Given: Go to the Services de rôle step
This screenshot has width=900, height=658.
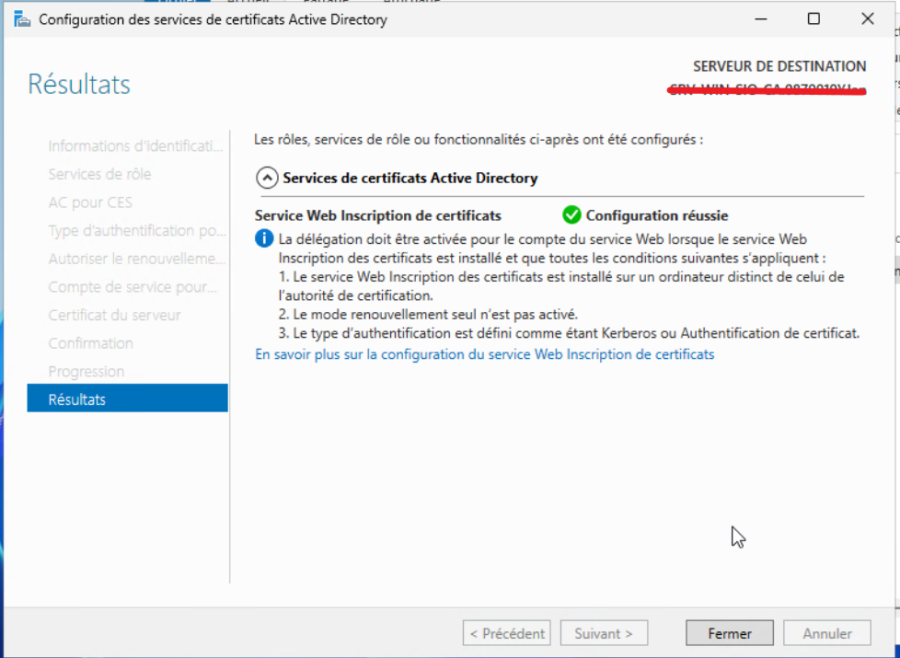Looking at the screenshot, I should [x=100, y=174].
